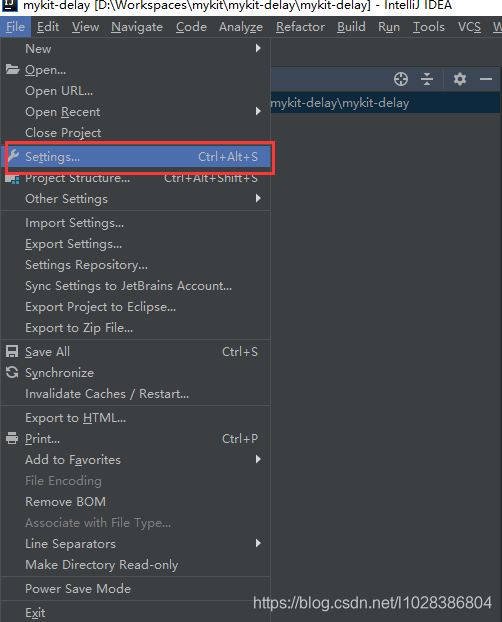Open the File menu

(15, 27)
